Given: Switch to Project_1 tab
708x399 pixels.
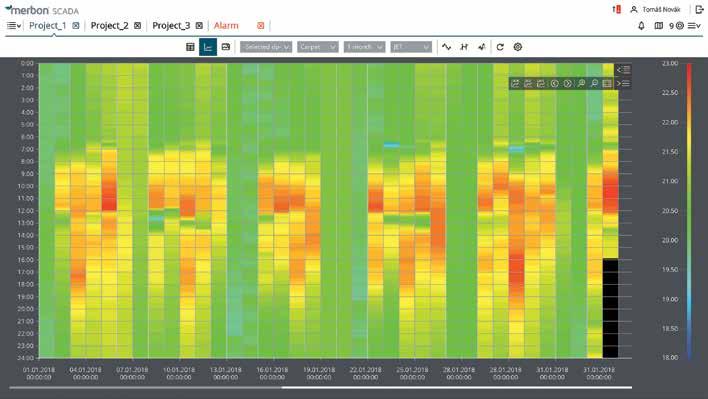Looking at the screenshot, I should (47, 26).
